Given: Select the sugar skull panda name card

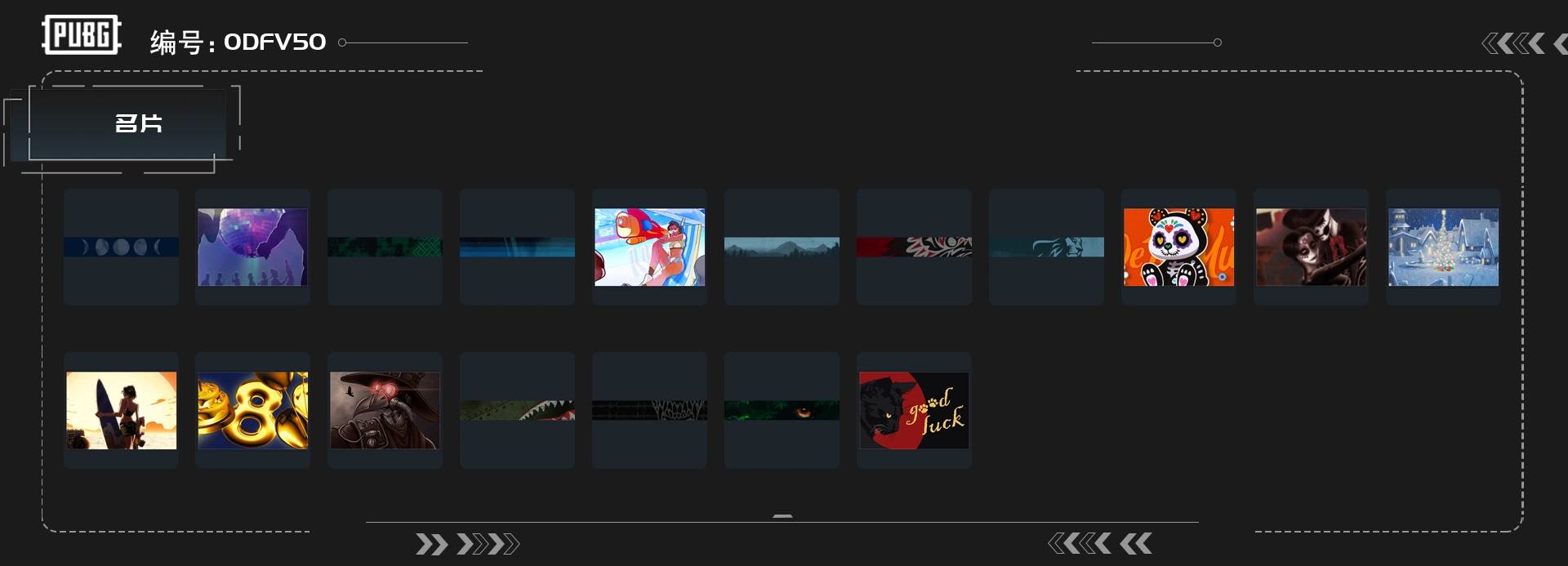Looking at the screenshot, I should pos(1179,247).
